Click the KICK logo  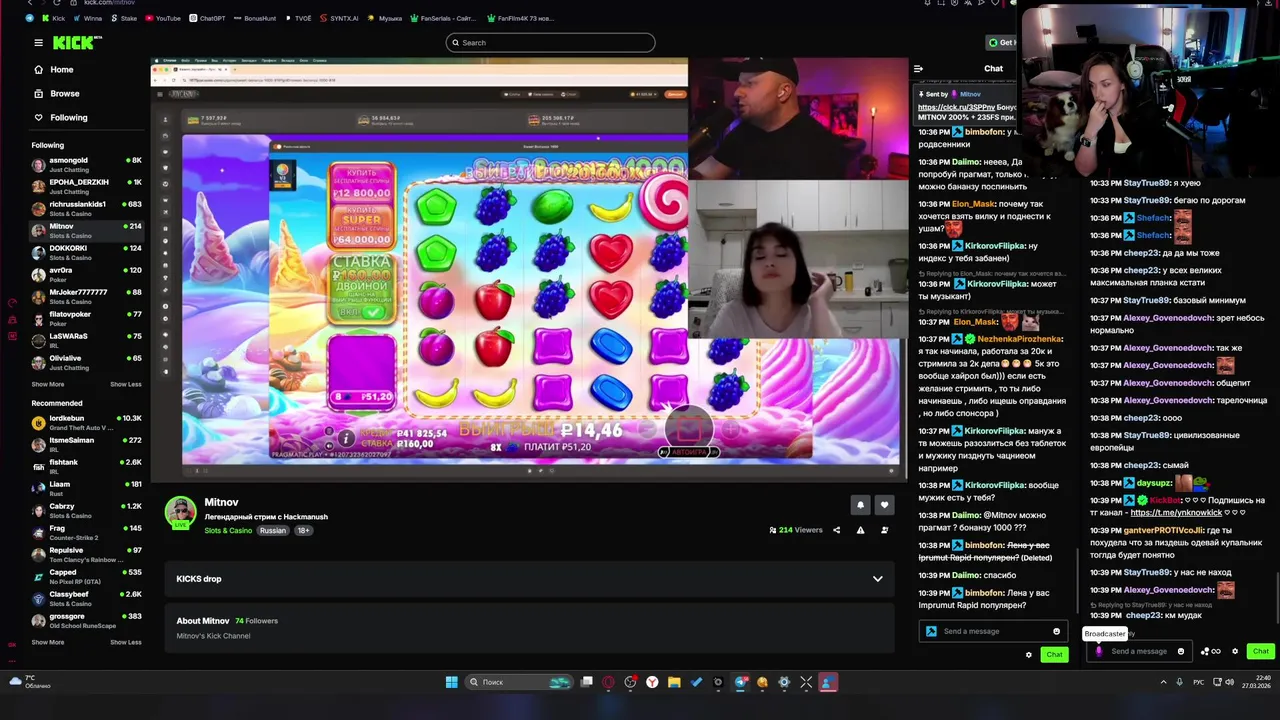point(77,43)
